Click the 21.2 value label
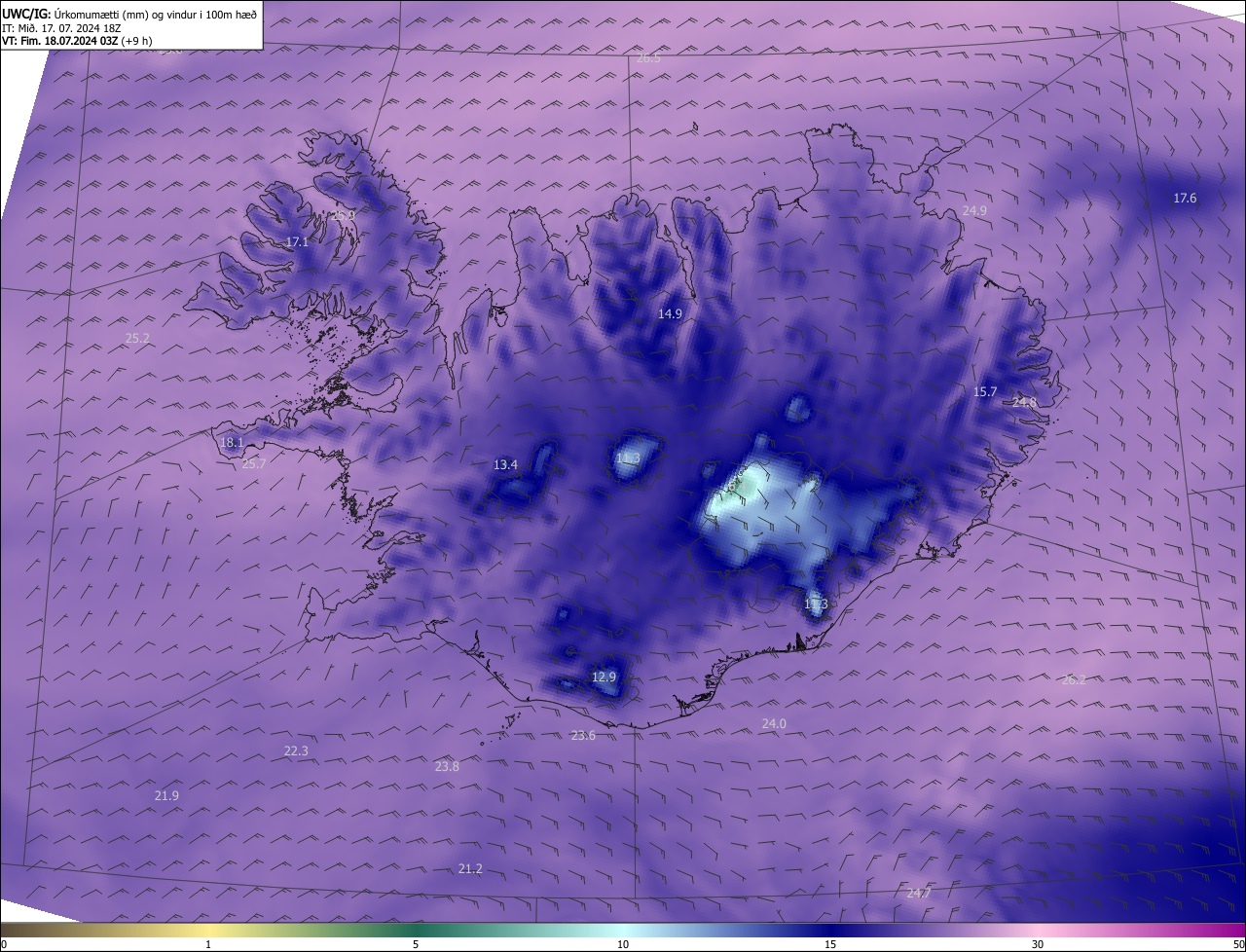1246x952 pixels. point(470,868)
